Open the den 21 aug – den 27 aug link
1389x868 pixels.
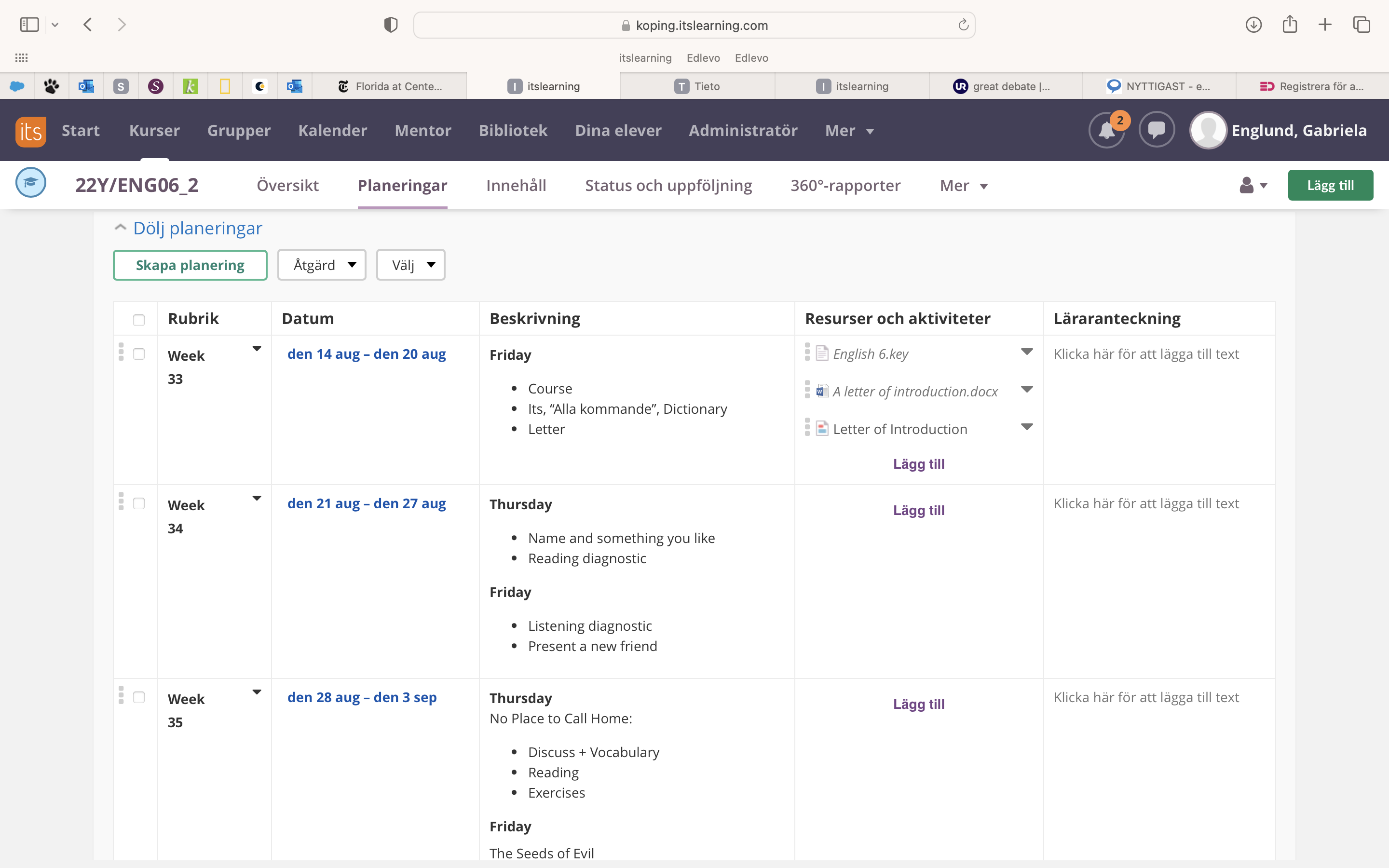pyautogui.click(x=366, y=503)
